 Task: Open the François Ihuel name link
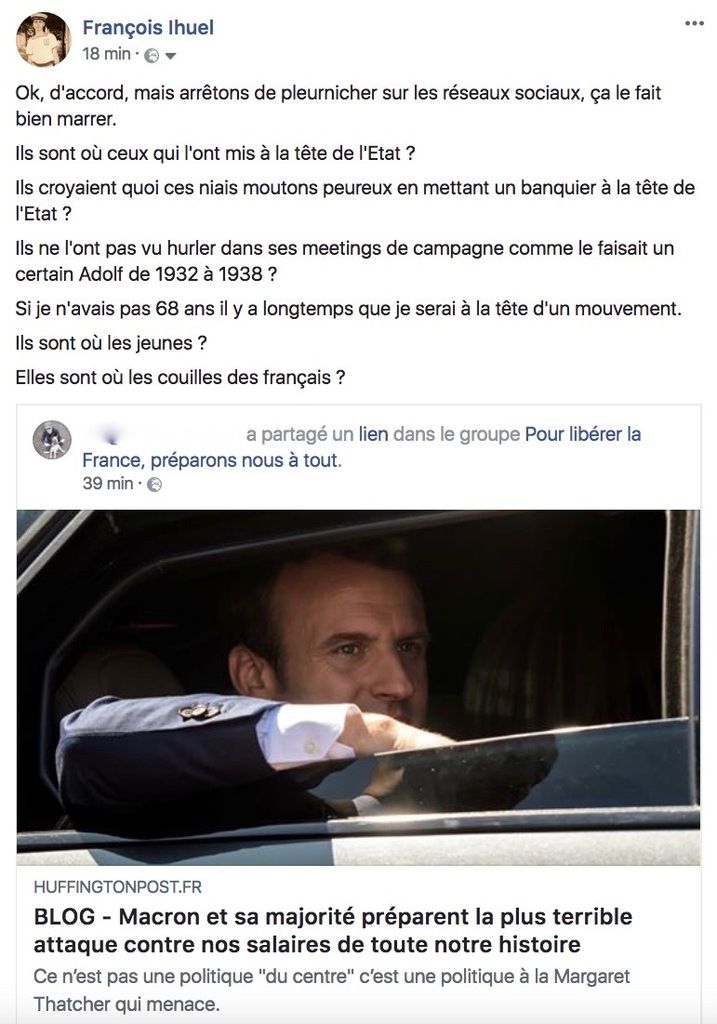148,27
